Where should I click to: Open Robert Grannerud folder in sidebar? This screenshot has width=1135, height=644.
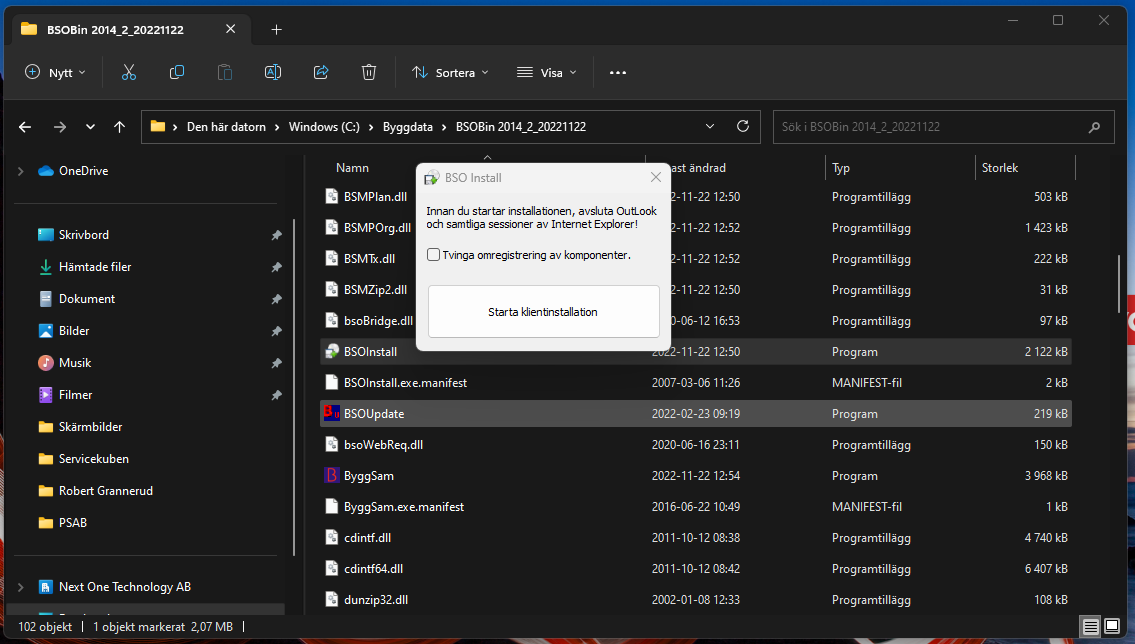coord(106,491)
